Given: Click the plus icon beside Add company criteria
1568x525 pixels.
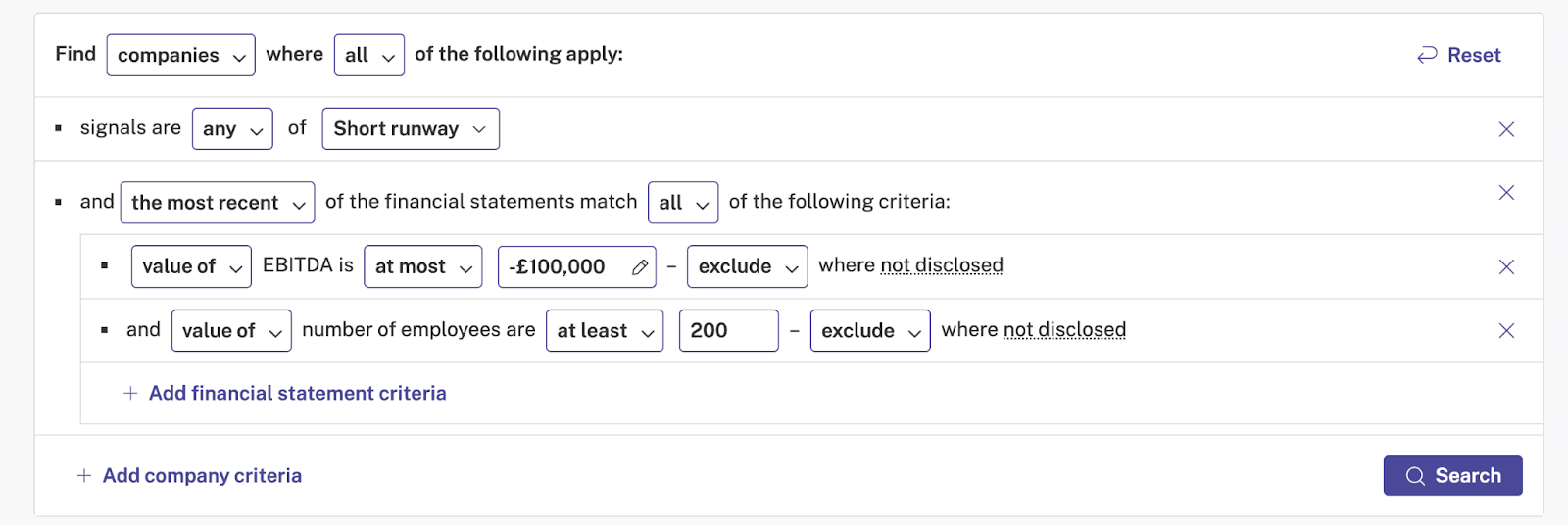Looking at the screenshot, I should 84,476.
